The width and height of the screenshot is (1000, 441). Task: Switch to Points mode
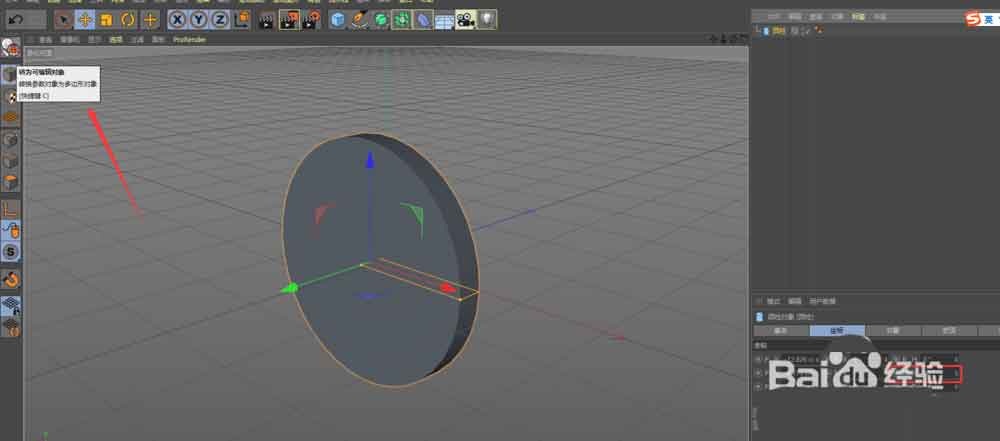click(11, 140)
